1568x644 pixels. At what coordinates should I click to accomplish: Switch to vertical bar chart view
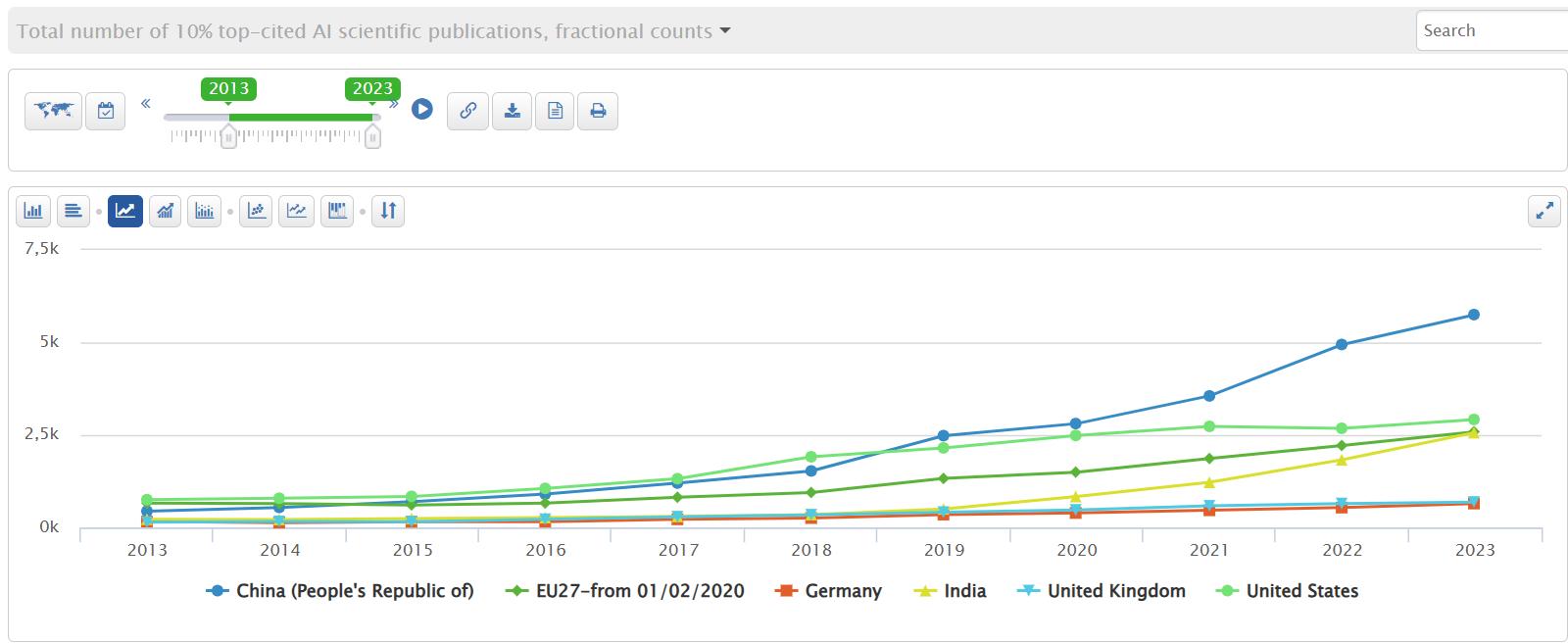tap(34, 211)
